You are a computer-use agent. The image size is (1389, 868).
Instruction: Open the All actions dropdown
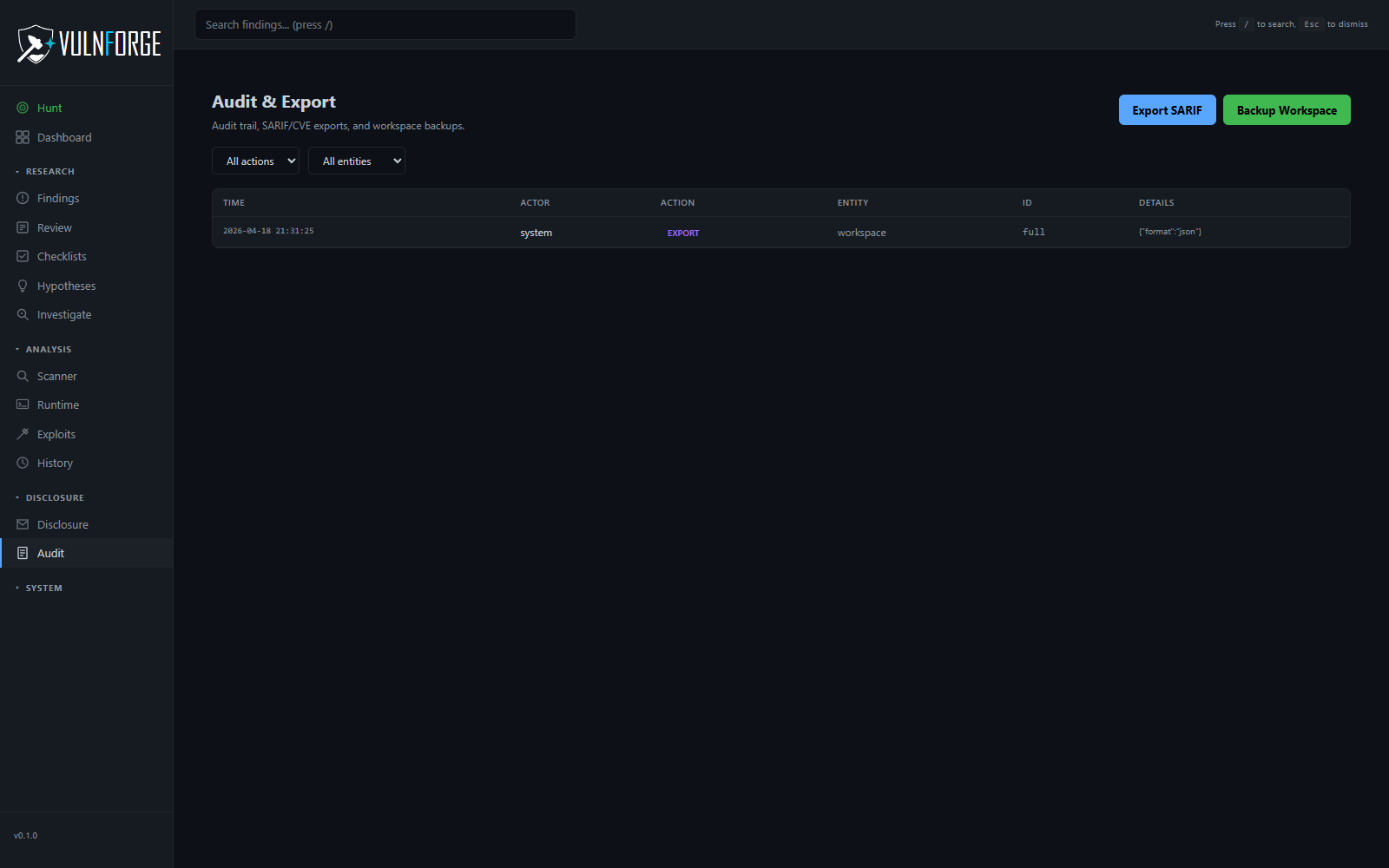(255, 161)
